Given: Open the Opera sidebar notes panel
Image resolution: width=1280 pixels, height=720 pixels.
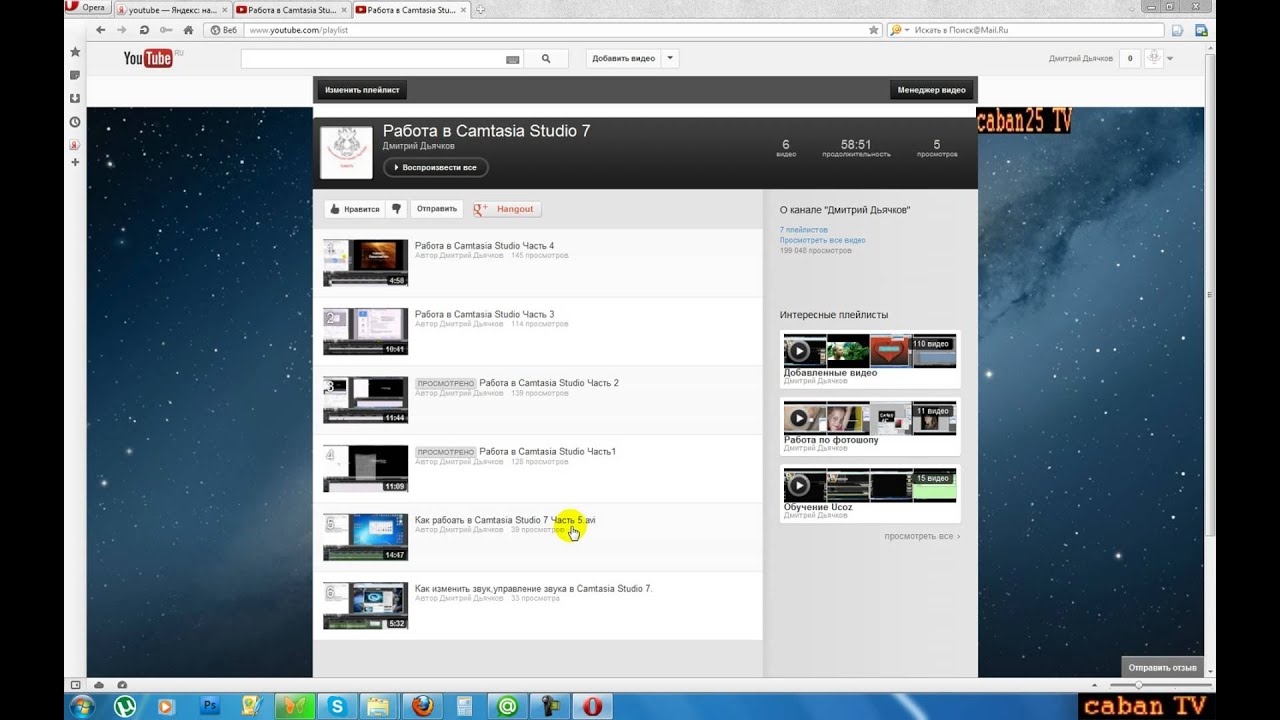Looking at the screenshot, I should click(x=75, y=75).
